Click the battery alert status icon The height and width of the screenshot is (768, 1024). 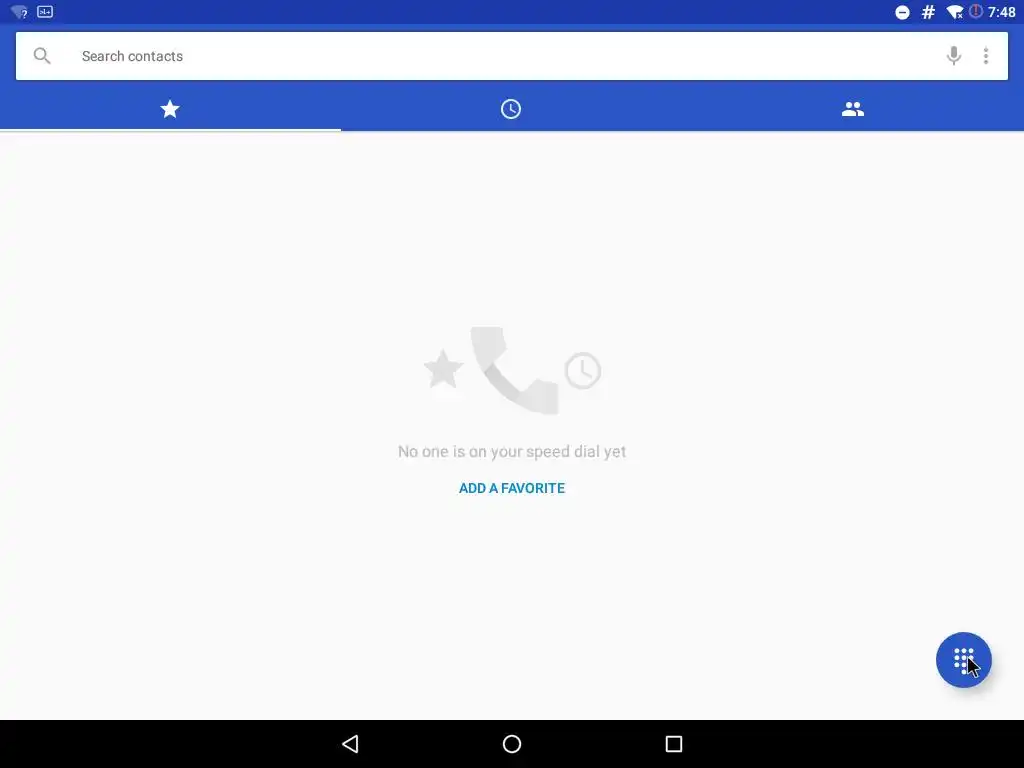tap(975, 12)
